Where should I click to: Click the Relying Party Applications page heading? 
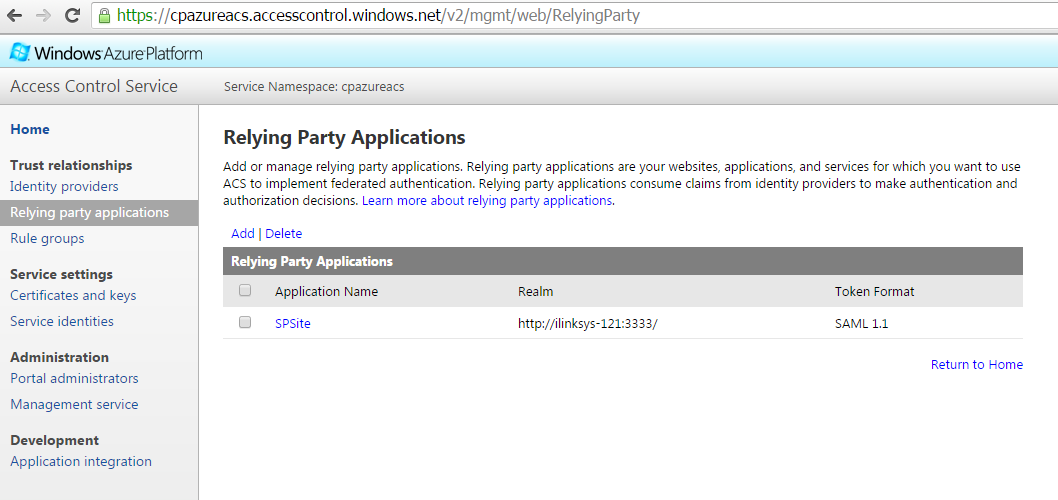344,138
